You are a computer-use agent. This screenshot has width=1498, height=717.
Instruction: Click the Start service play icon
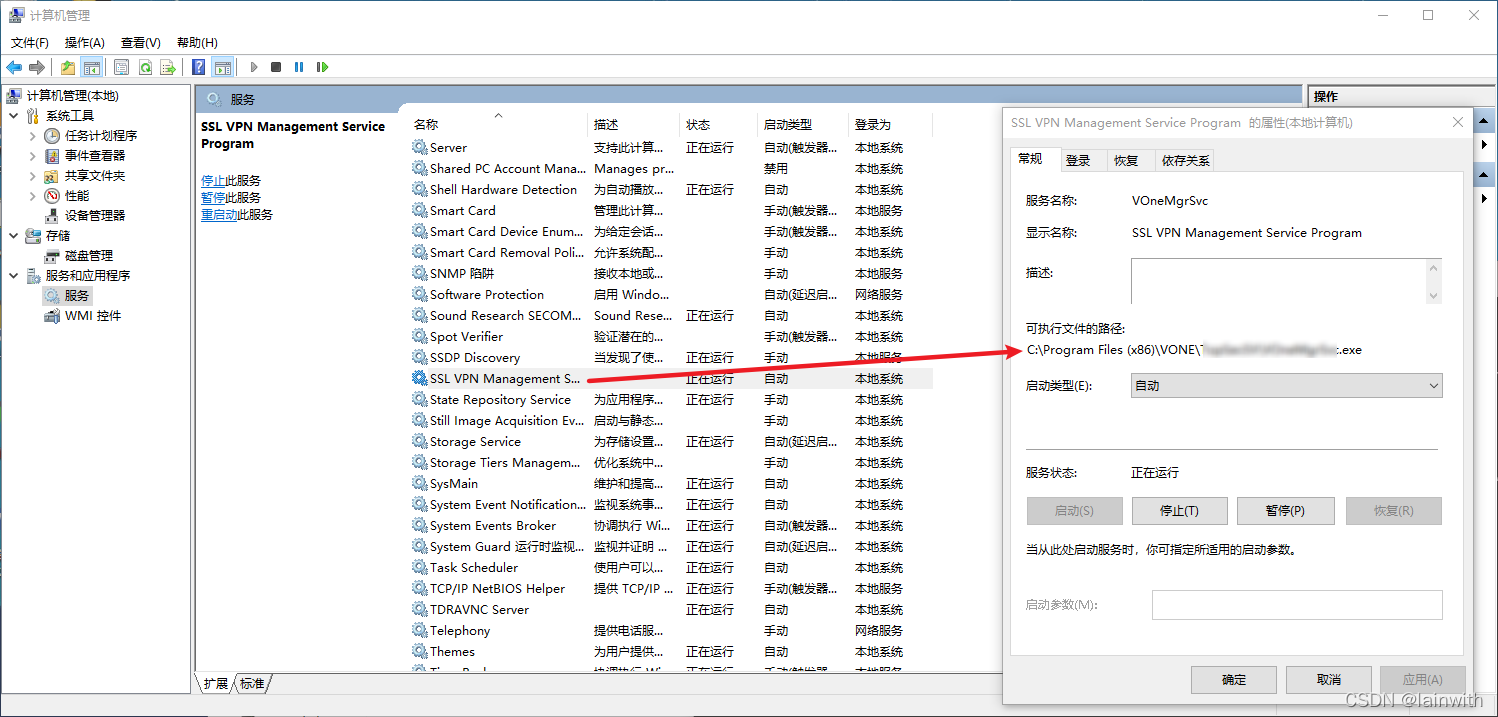click(x=254, y=67)
